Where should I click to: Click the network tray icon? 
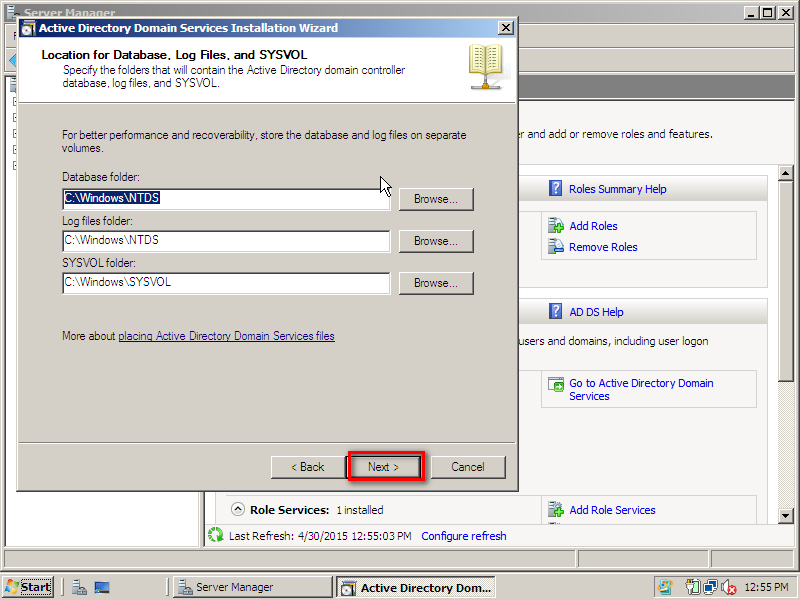tap(710, 587)
